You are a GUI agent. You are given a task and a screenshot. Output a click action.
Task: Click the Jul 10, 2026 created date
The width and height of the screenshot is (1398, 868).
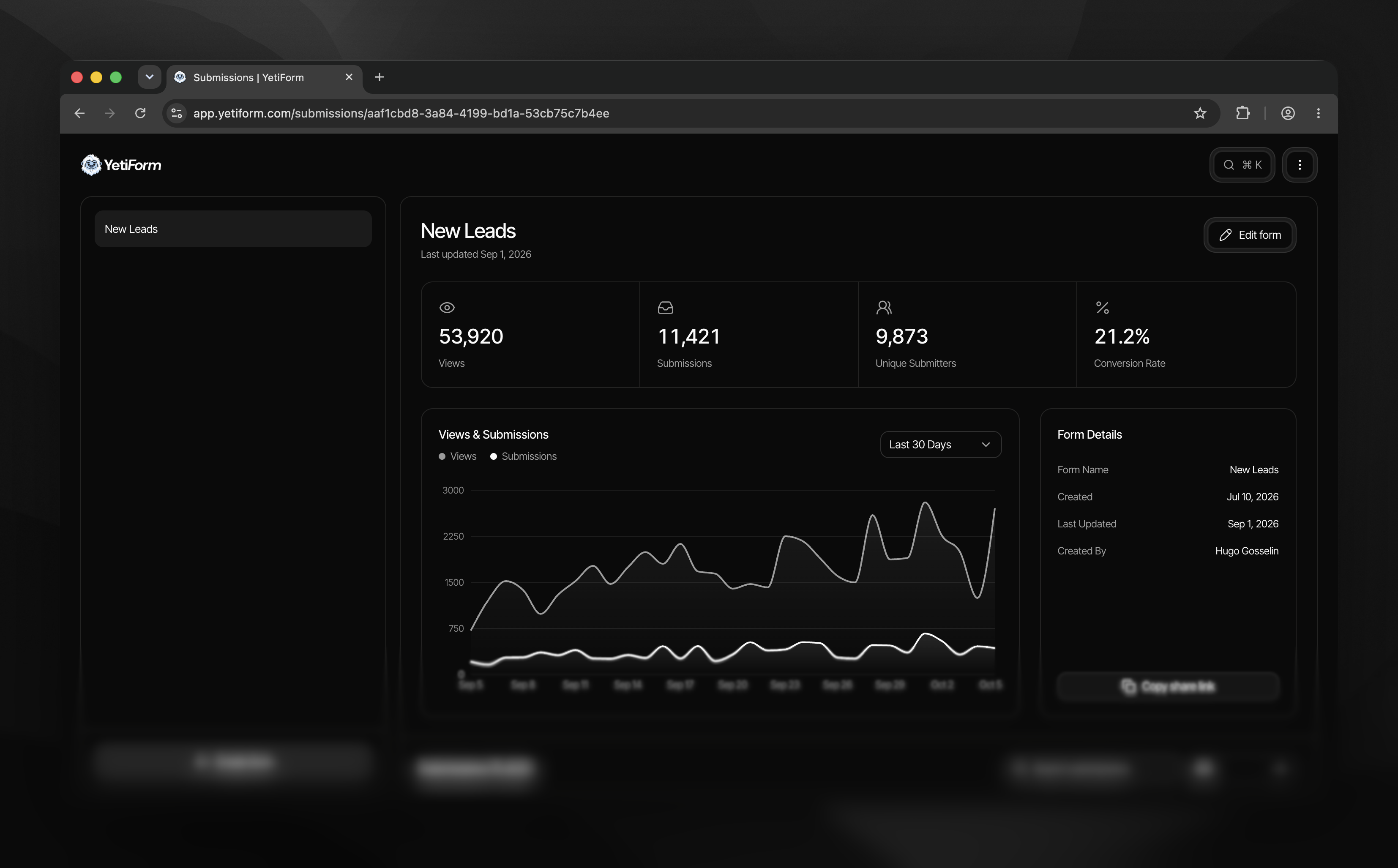click(1252, 497)
